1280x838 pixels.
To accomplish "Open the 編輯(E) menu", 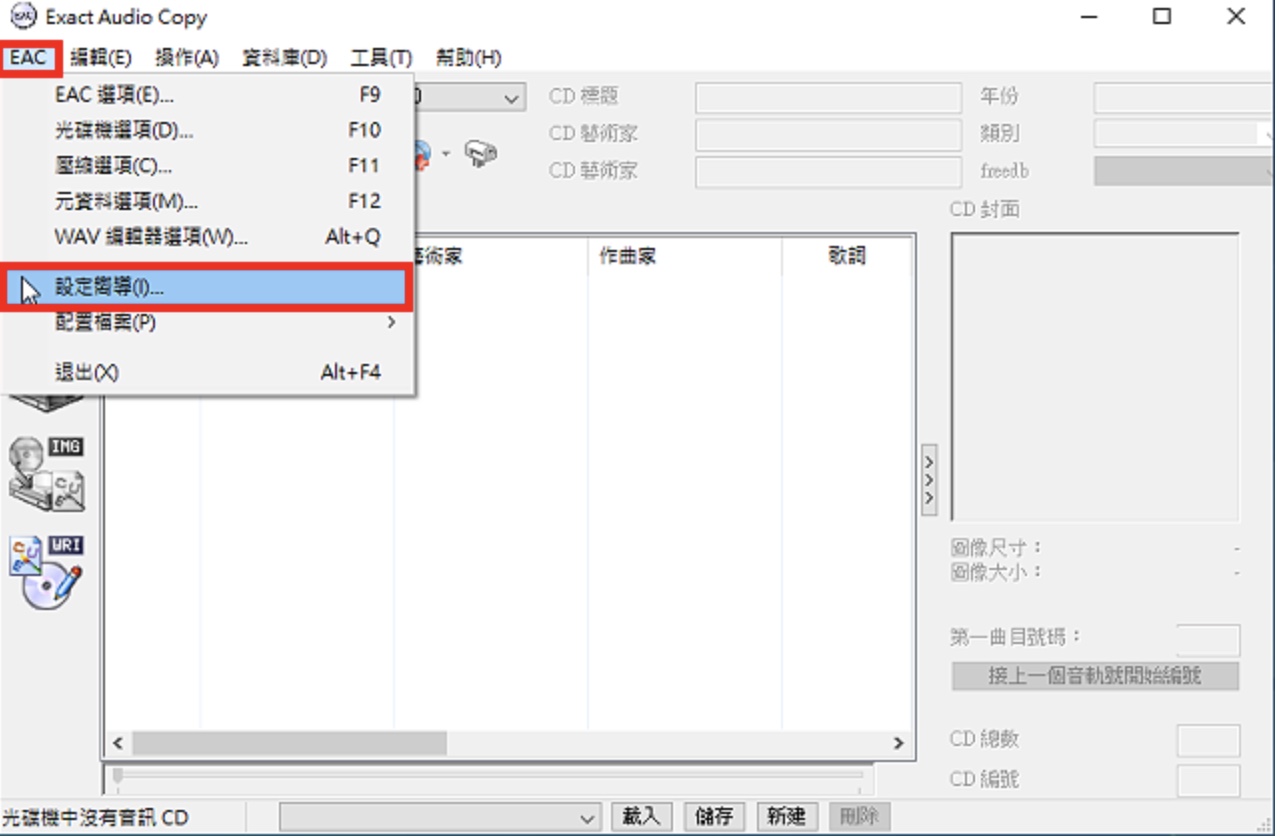I will pyautogui.click(x=101, y=58).
